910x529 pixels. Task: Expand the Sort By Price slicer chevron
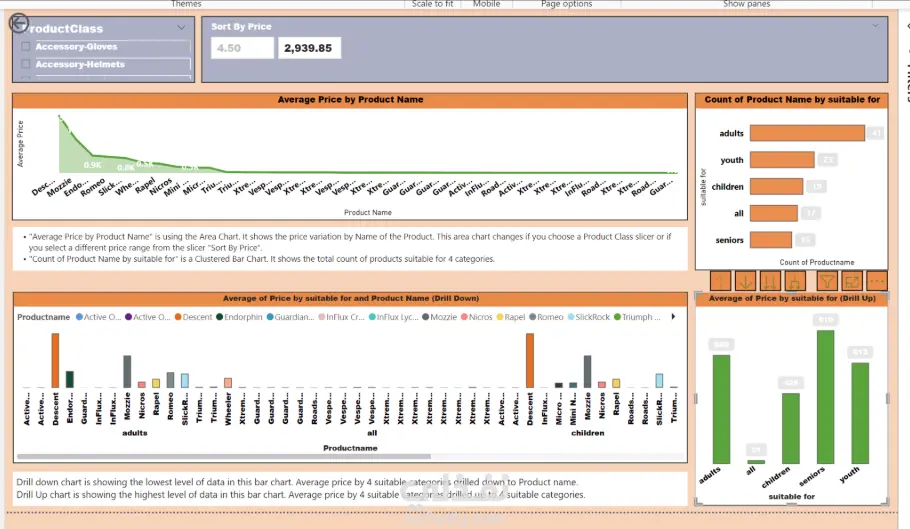point(875,26)
